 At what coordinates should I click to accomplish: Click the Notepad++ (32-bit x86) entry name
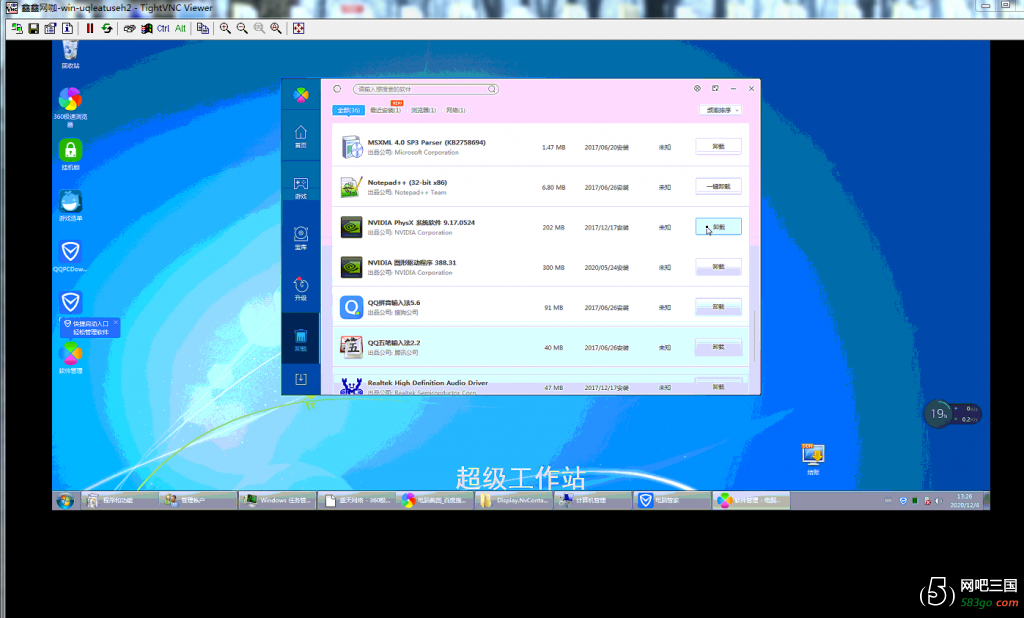coord(407,182)
